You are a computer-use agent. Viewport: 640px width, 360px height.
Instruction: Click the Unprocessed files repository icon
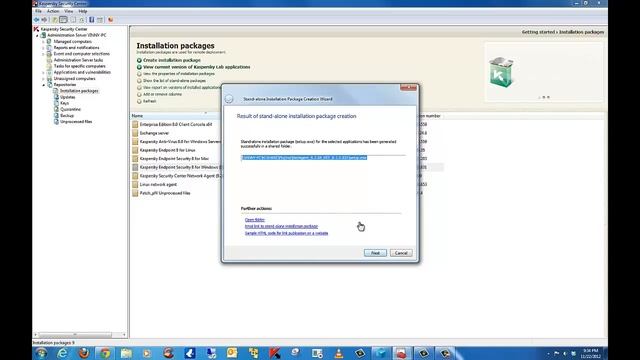(56, 122)
